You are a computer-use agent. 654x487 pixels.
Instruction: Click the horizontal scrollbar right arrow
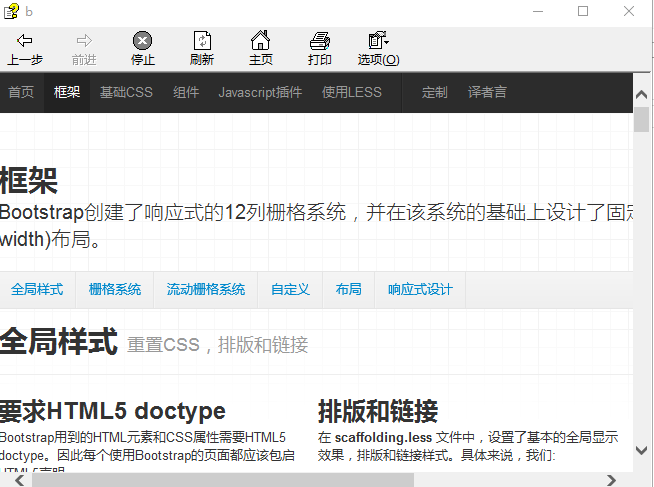(612, 479)
